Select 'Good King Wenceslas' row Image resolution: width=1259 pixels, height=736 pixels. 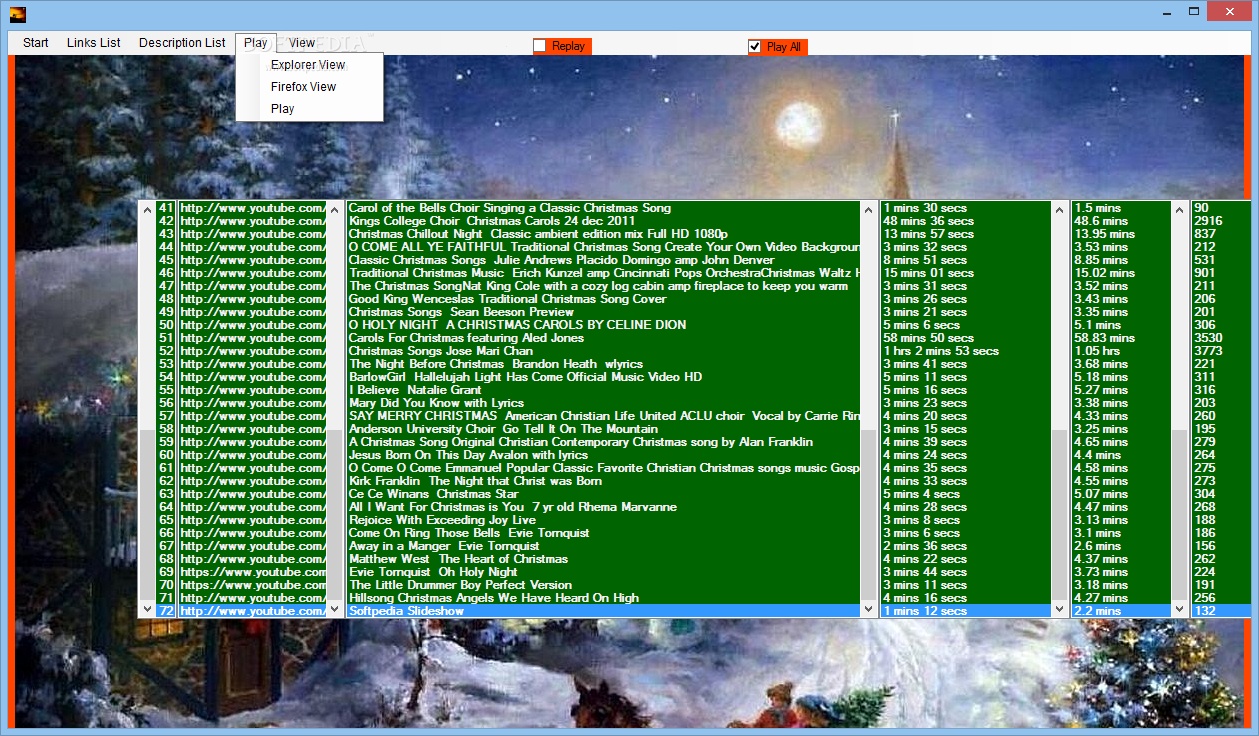[x=603, y=299]
